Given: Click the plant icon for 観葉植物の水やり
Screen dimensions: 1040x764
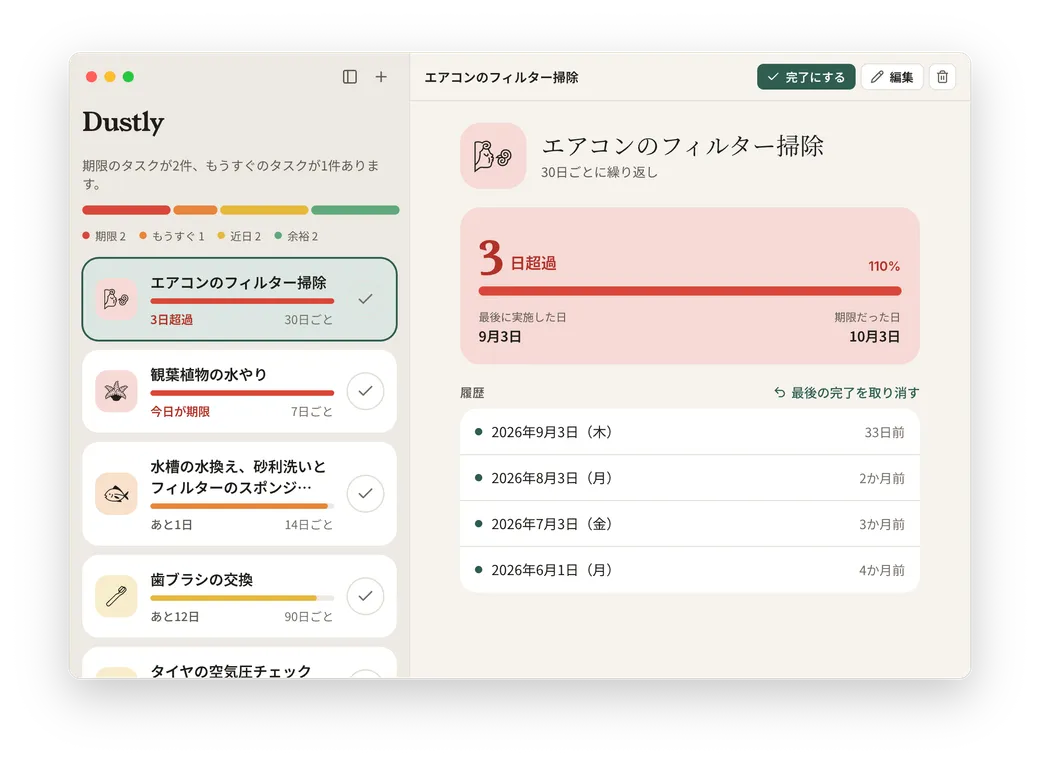Looking at the screenshot, I should (116, 391).
